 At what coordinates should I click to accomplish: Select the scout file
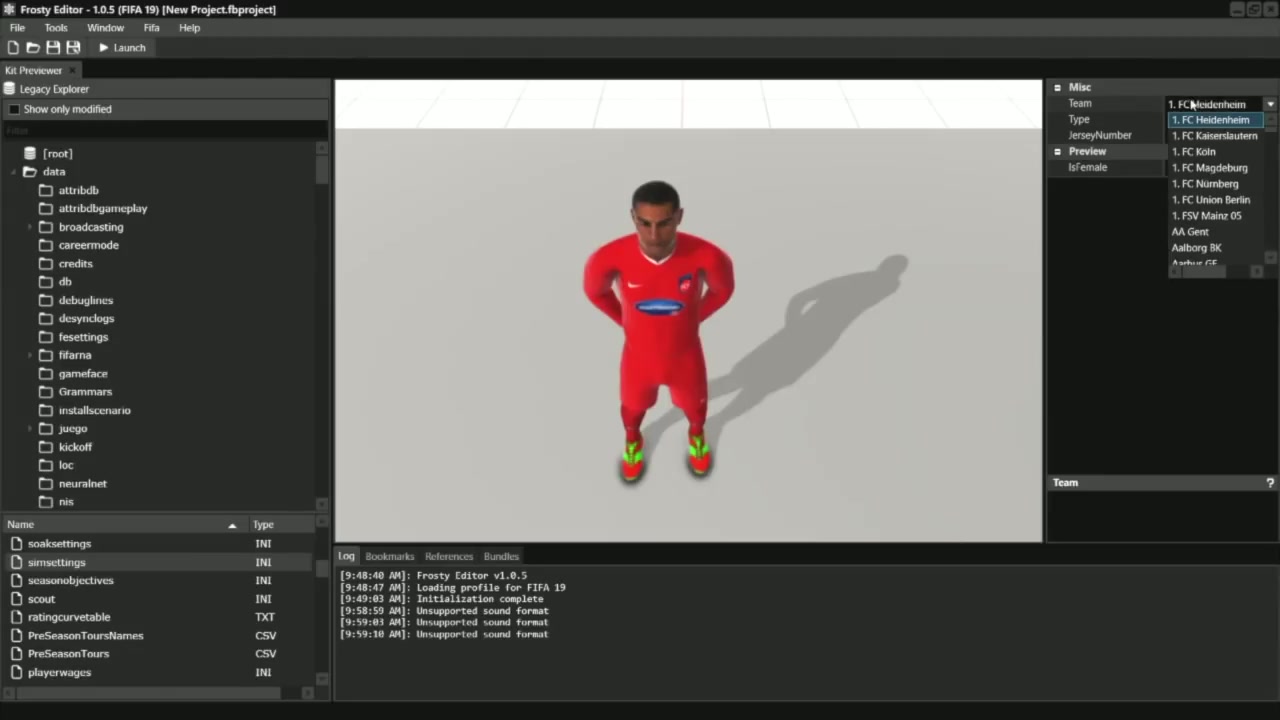[41, 599]
